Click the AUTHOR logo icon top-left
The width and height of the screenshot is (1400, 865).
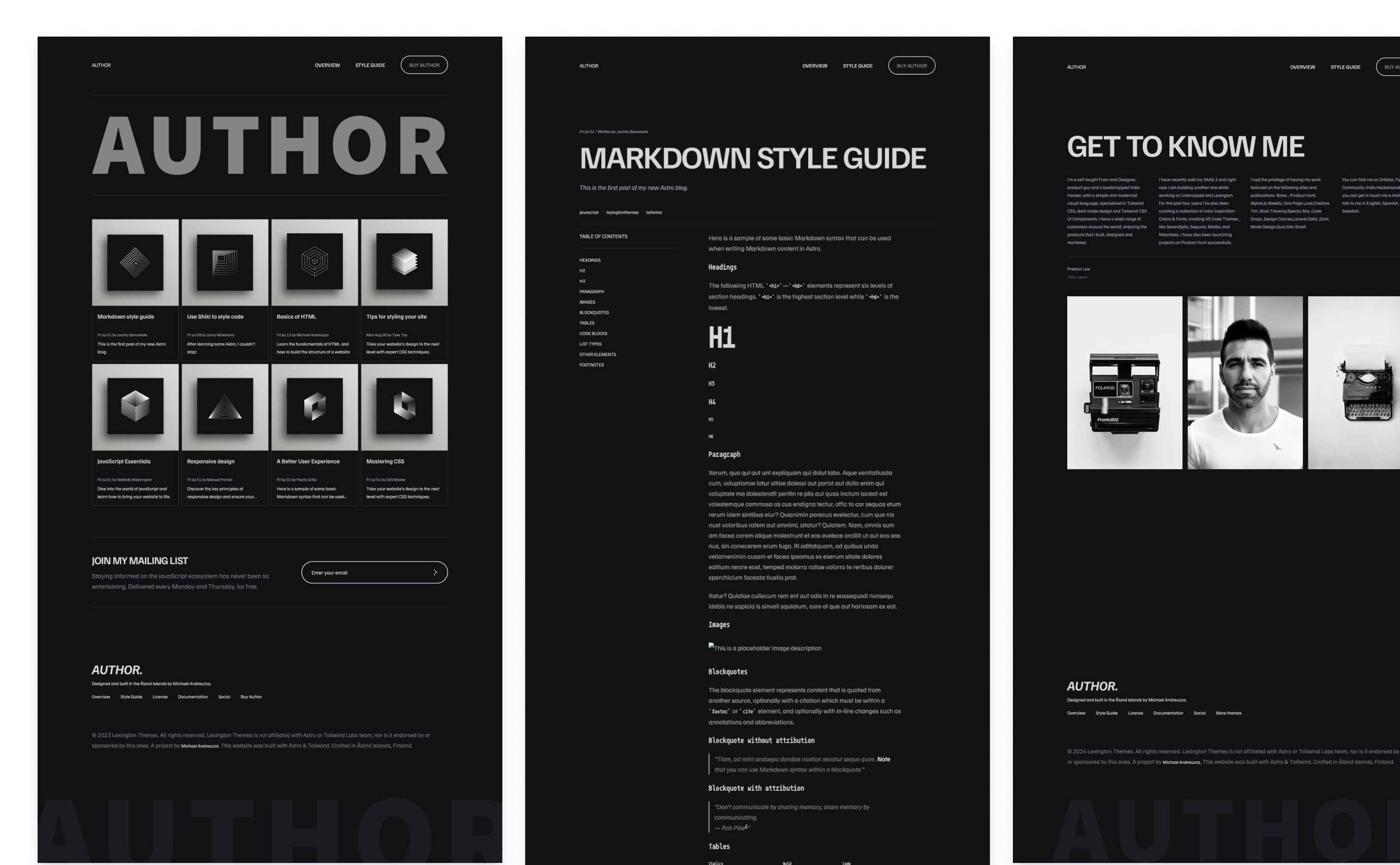tap(101, 65)
